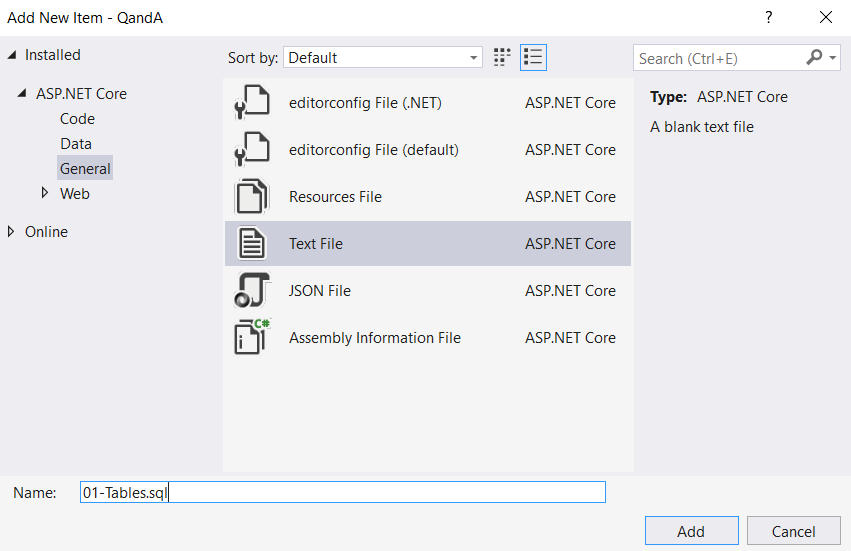Collapse the ASP.NET Core node
The image size is (851, 551).
point(22,94)
